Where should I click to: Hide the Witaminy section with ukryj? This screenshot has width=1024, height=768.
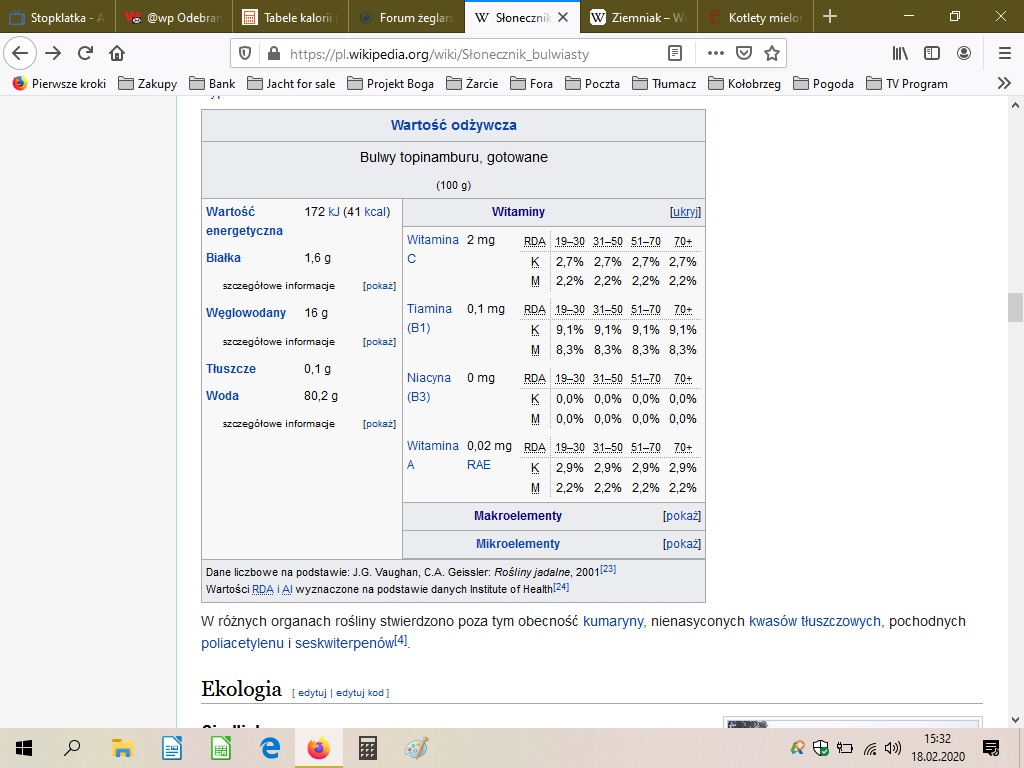click(685, 212)
